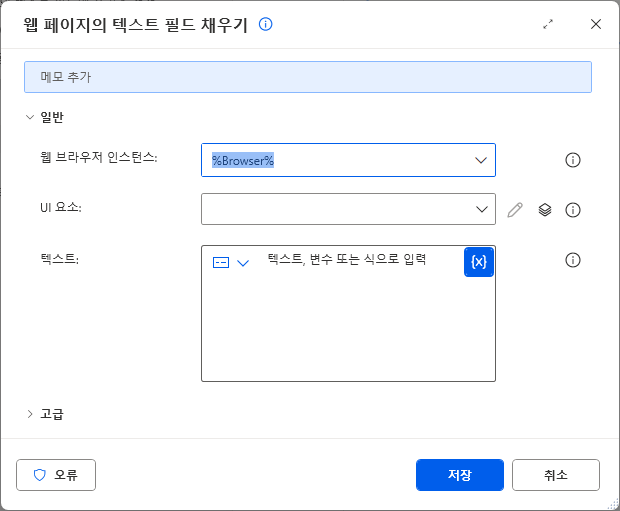The width and height of the screenshot is (620, 511).
Task: Open the text input type chevron dropdown
Action: [x=243, y=263]
